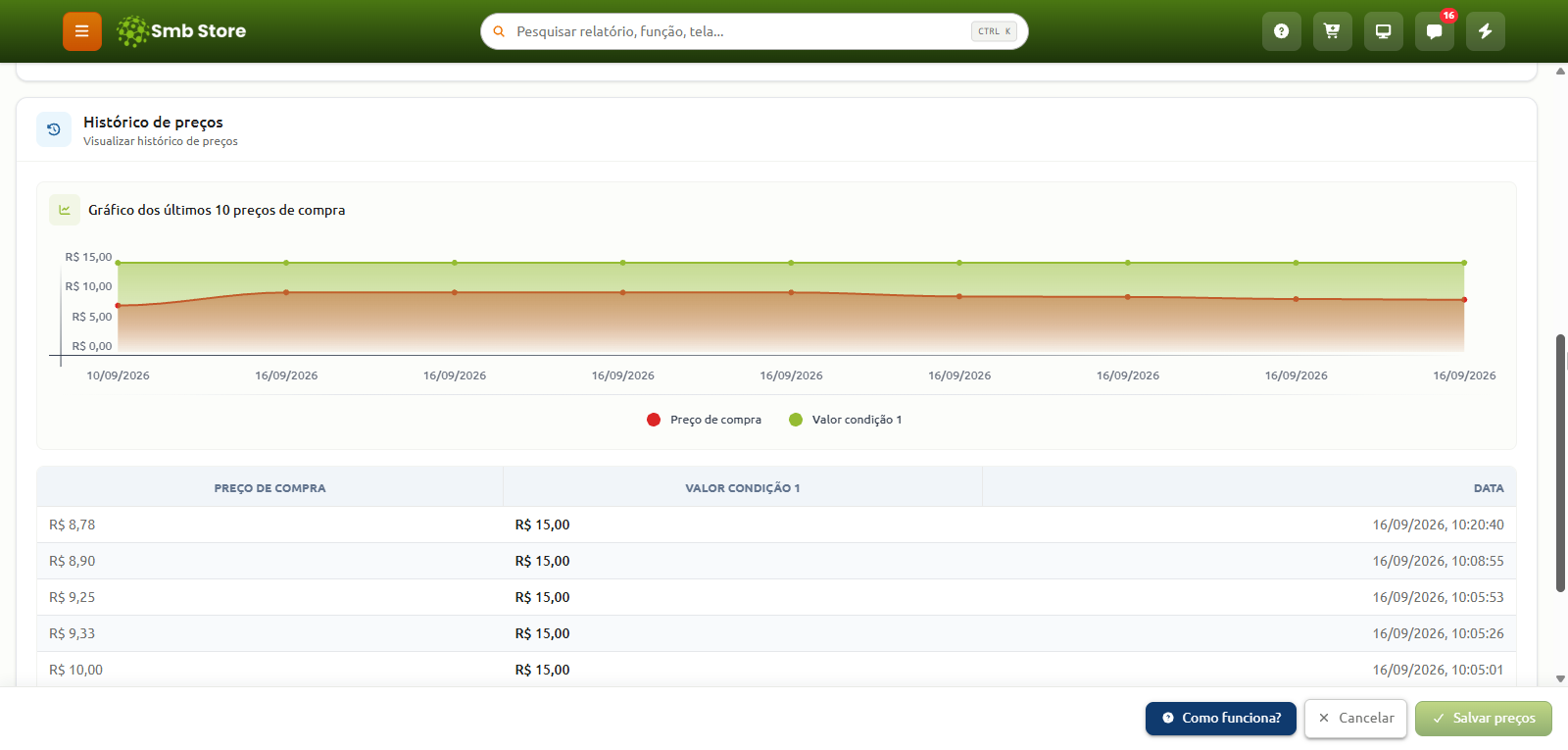Screen dimensions: 1568x750
Task: Click date 16/09/2026, 10:20:40
Action: point(1438,525)
